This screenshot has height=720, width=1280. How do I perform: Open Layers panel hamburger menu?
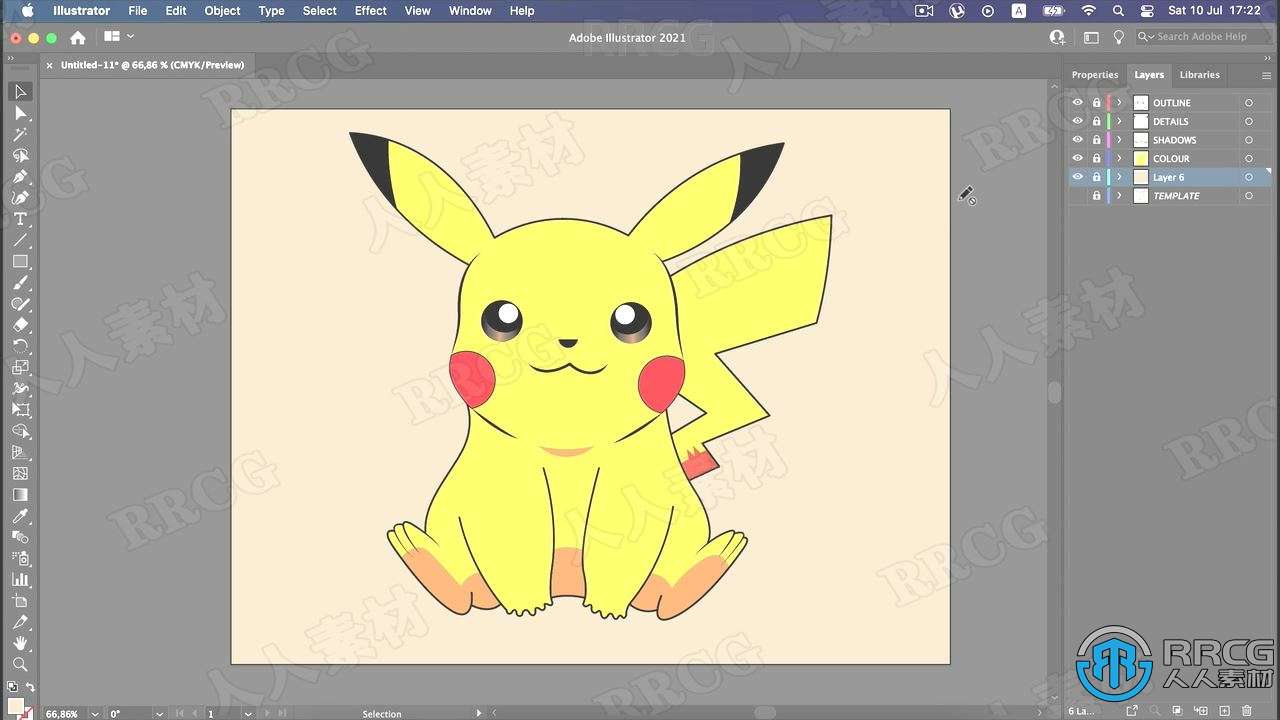(x=1266, y=75)
